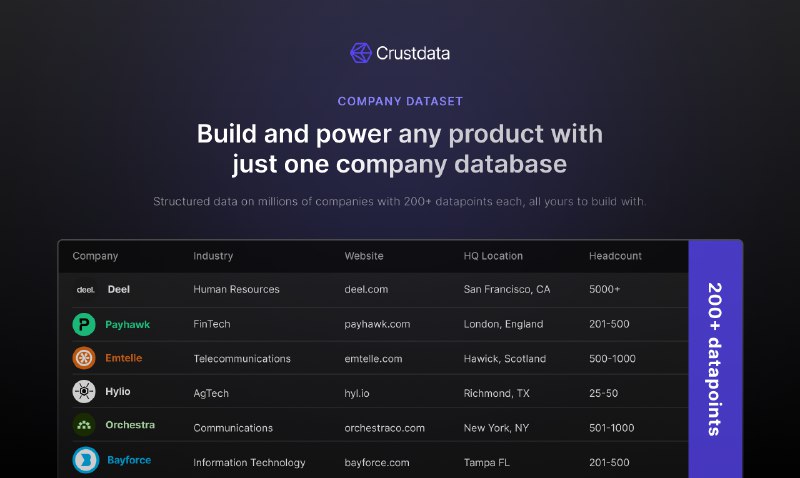The width and height of the screenshot is (800, 478).
Task: Click the green Payhawk logo icon
Action: [x=85, y=324]
